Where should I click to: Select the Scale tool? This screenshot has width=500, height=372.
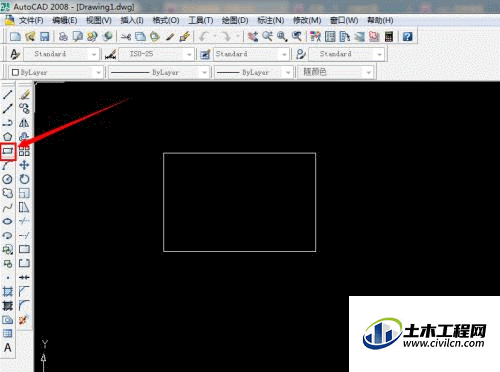pos(24,193)
